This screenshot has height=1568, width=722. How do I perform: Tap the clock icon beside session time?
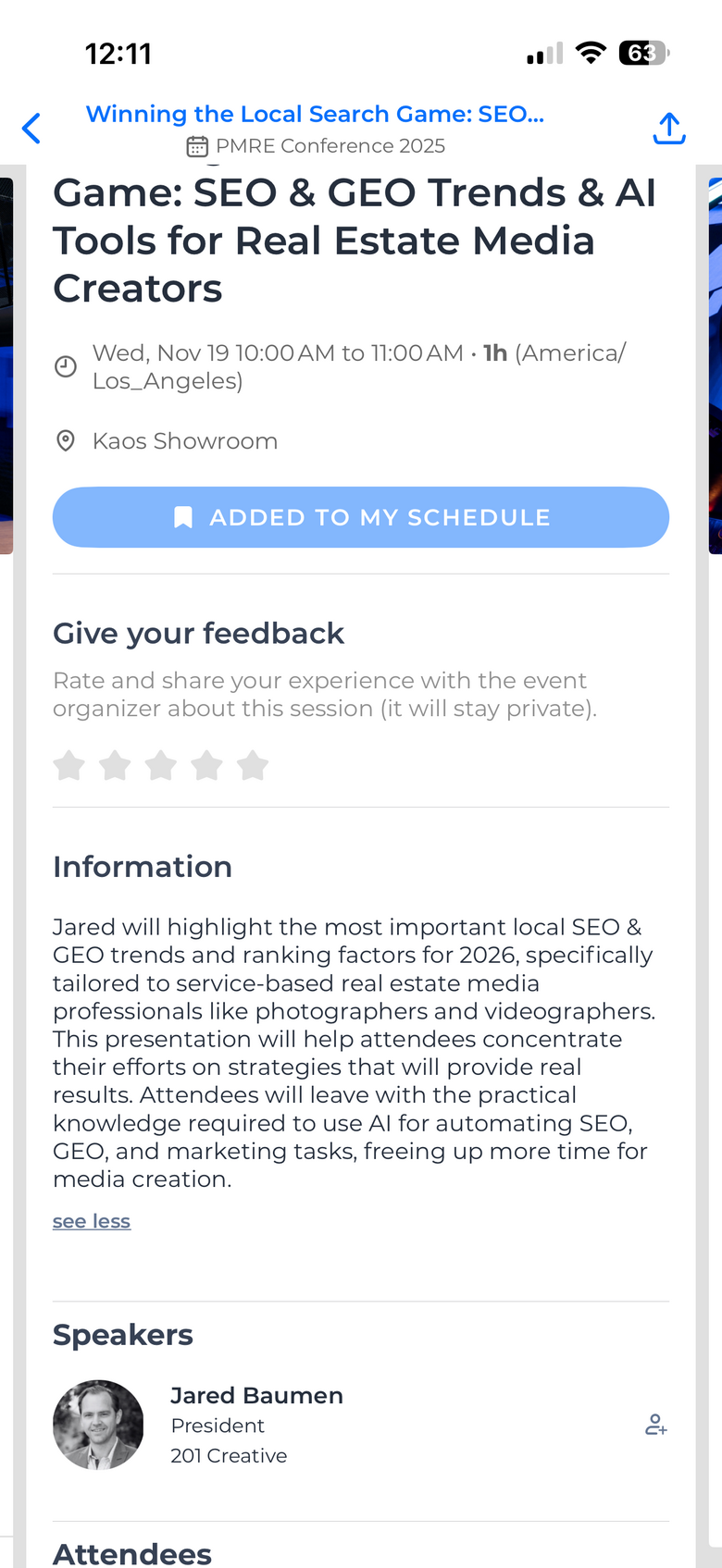66,366
